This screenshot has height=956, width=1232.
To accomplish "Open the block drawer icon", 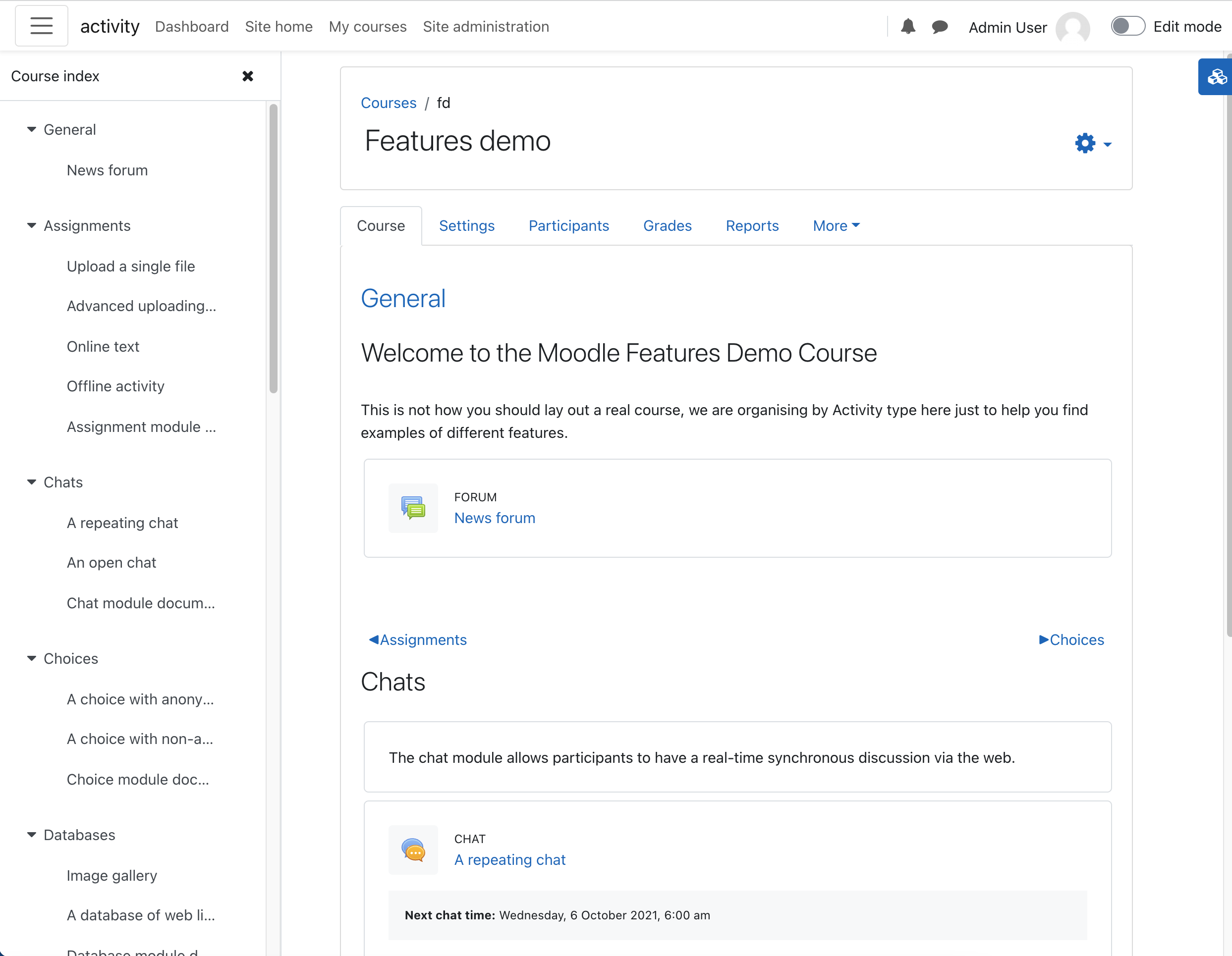I will [x=1216, y=77].
